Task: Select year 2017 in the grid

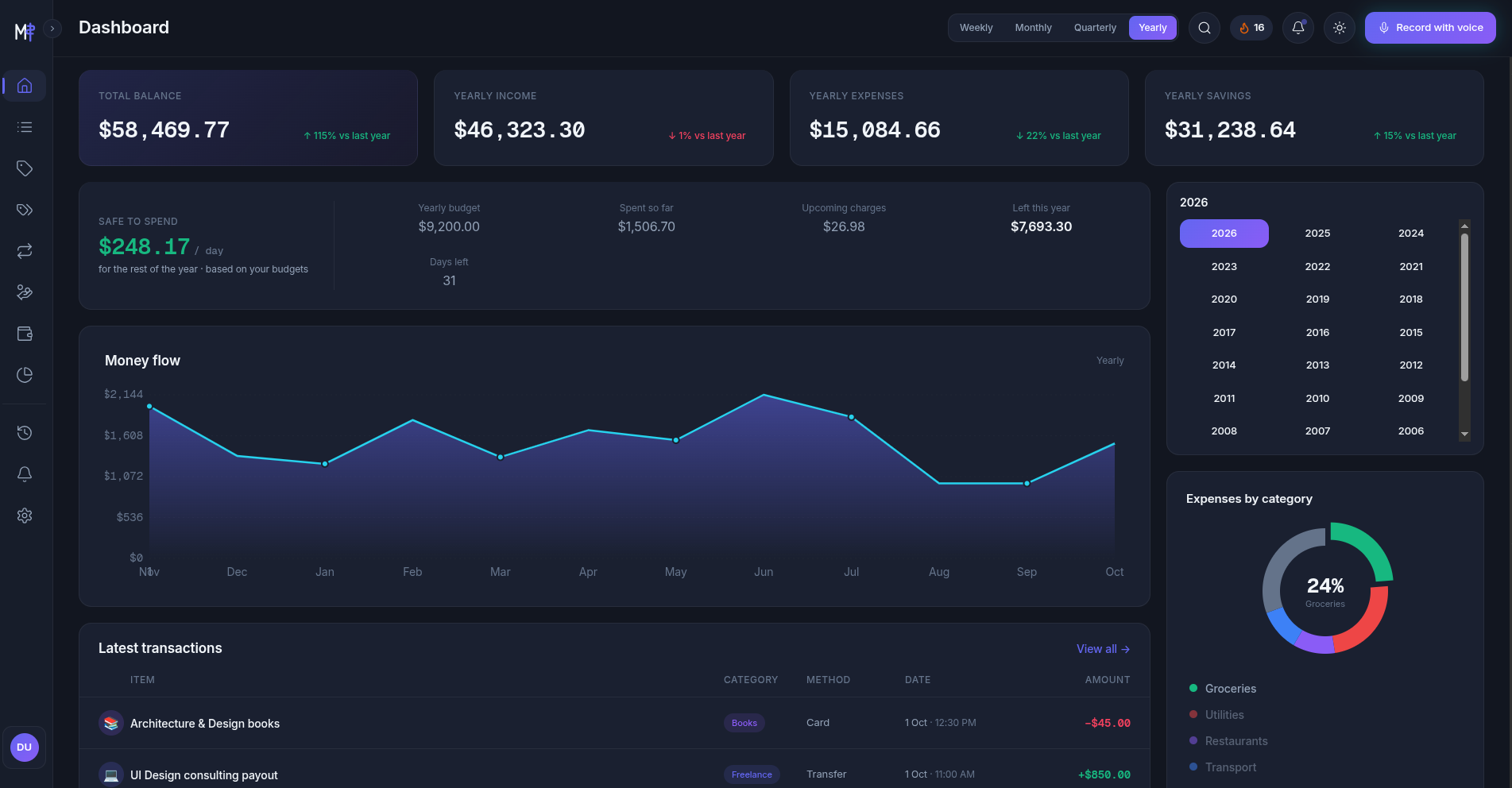Action: (1224, 333)
